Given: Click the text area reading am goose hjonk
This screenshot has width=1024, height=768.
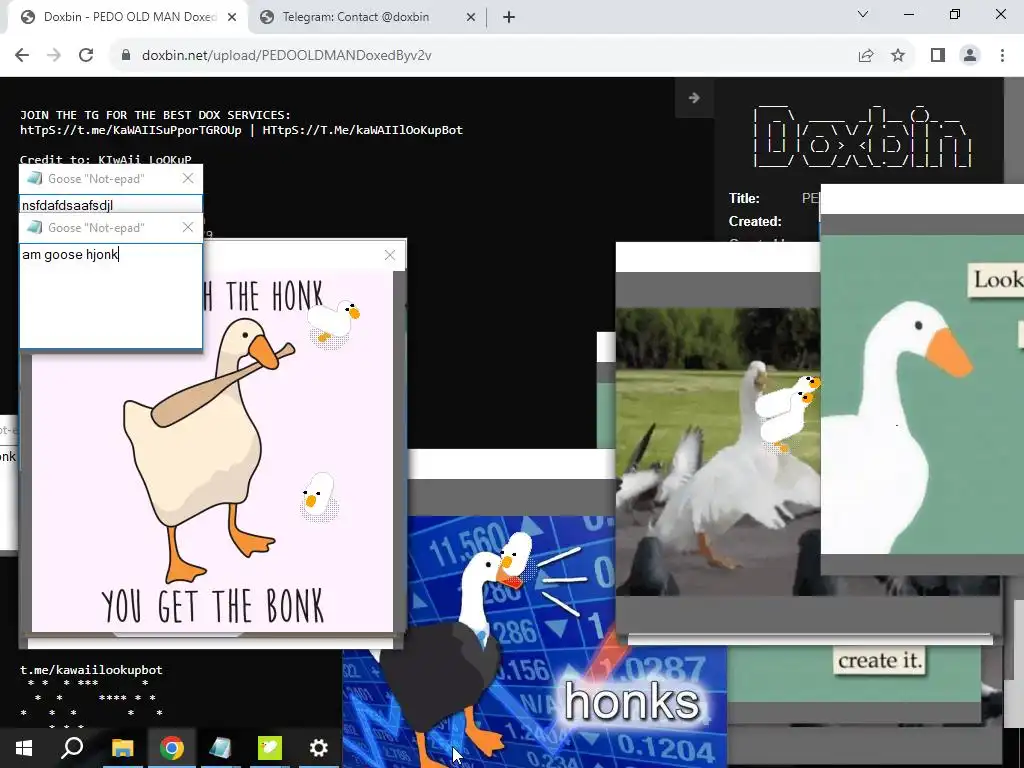Looking at the screenshot, I should pyautogui.click(x=111, y=296).
